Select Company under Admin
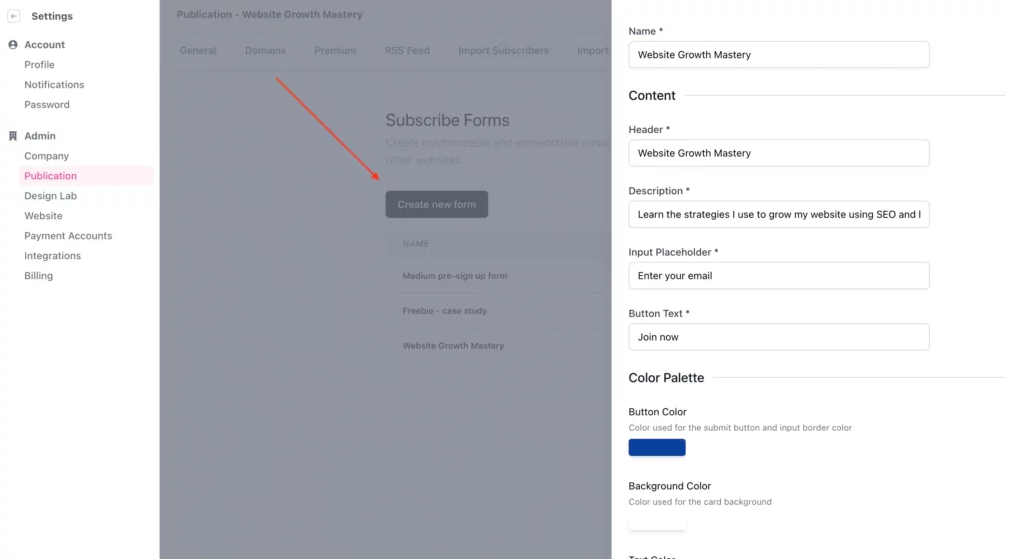This screenshot has height=559, width=1014. tap(47, 156)
